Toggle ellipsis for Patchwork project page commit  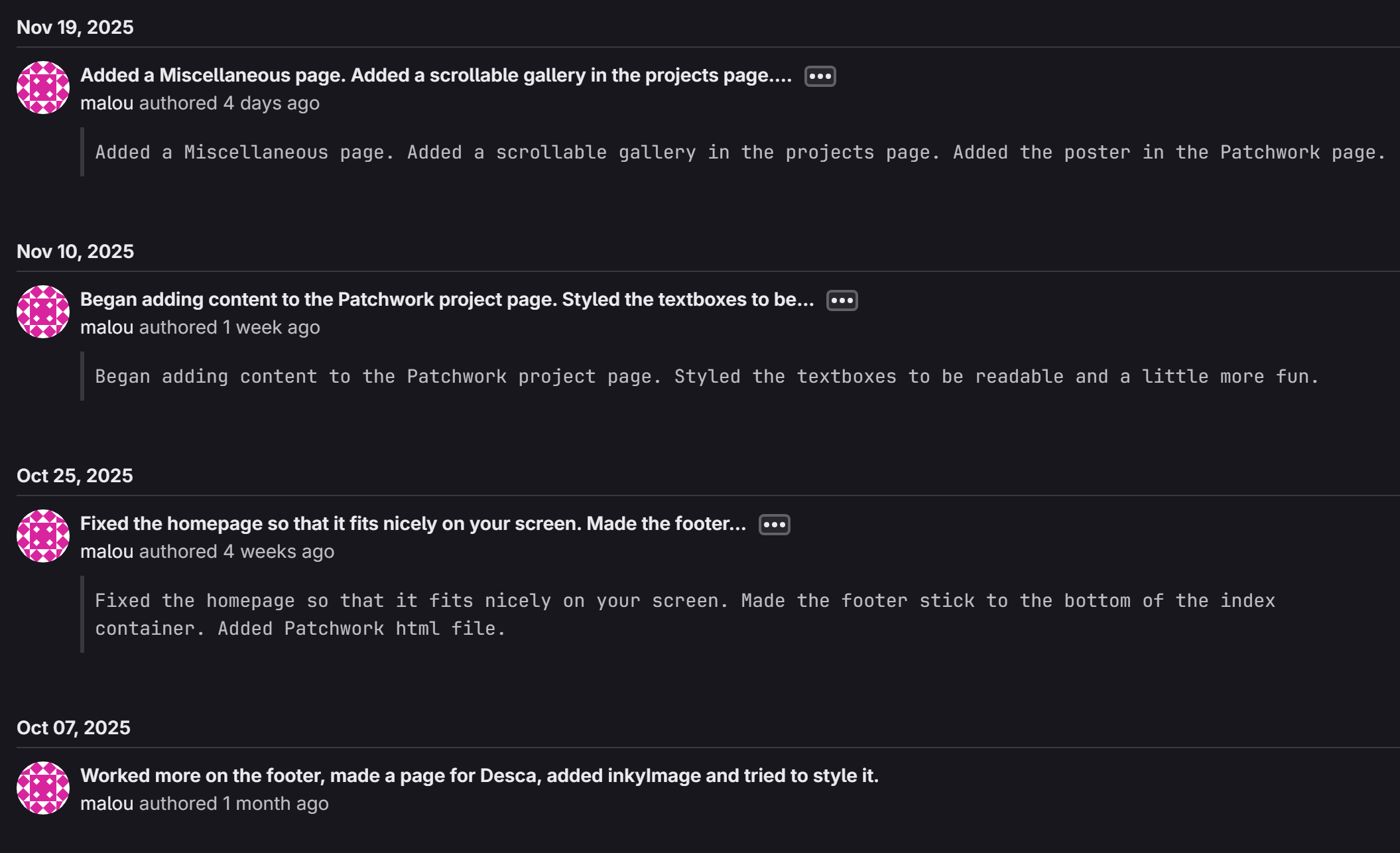(842, 300)
